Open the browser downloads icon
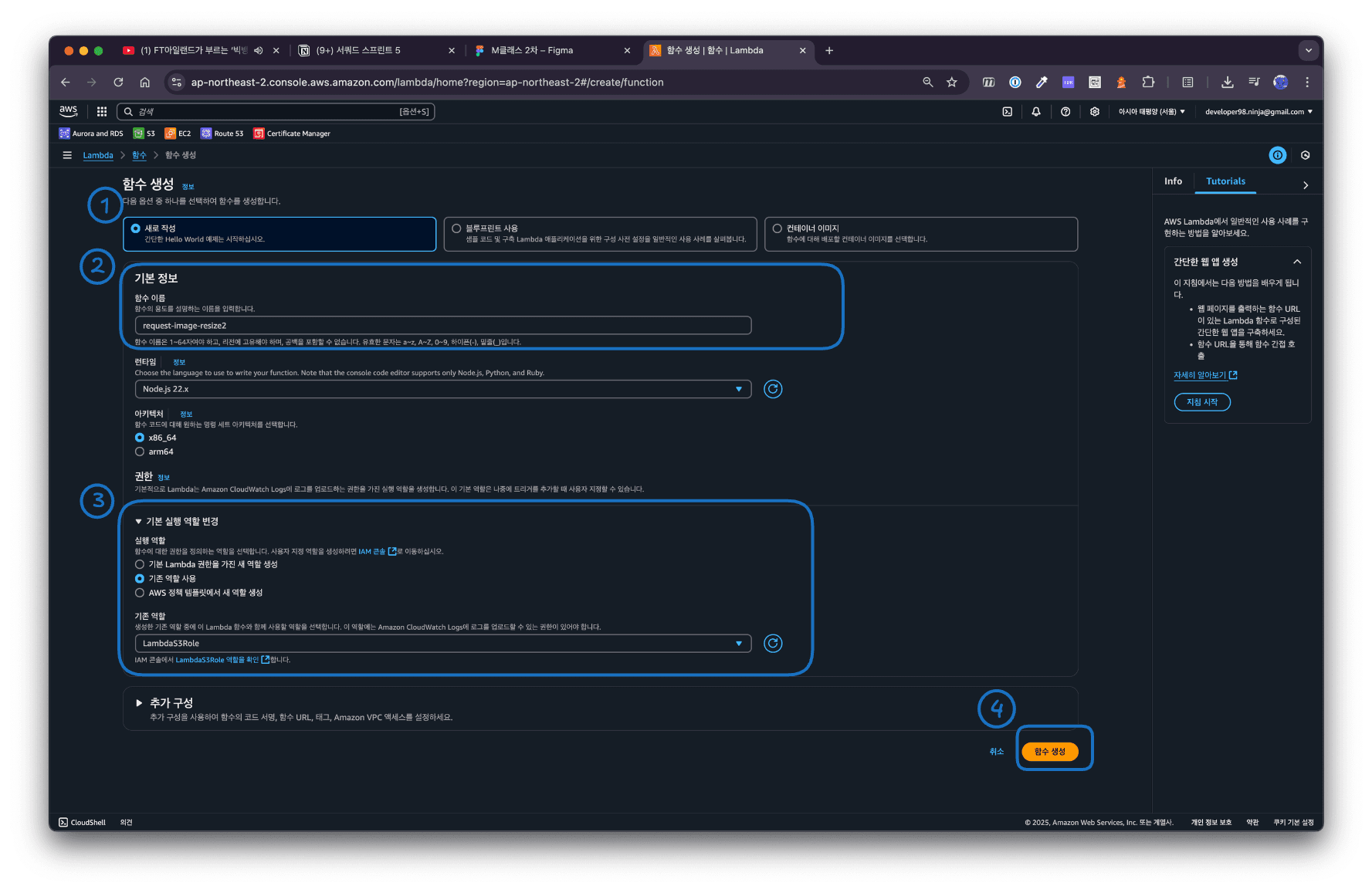Screen dimensions: 1372x893 [1228, 82]
